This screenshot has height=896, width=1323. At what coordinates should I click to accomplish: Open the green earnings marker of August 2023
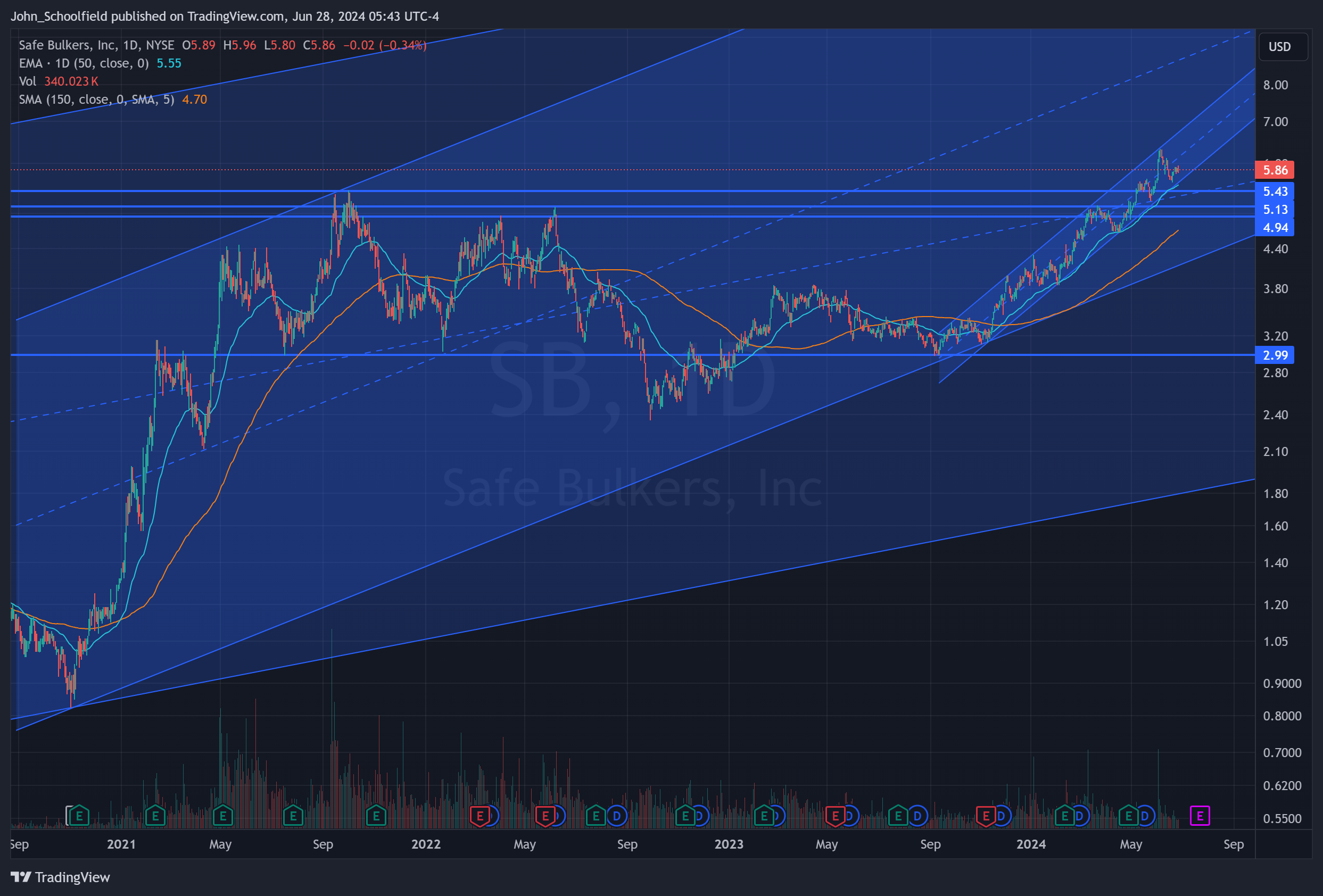(x=898, y=816)
